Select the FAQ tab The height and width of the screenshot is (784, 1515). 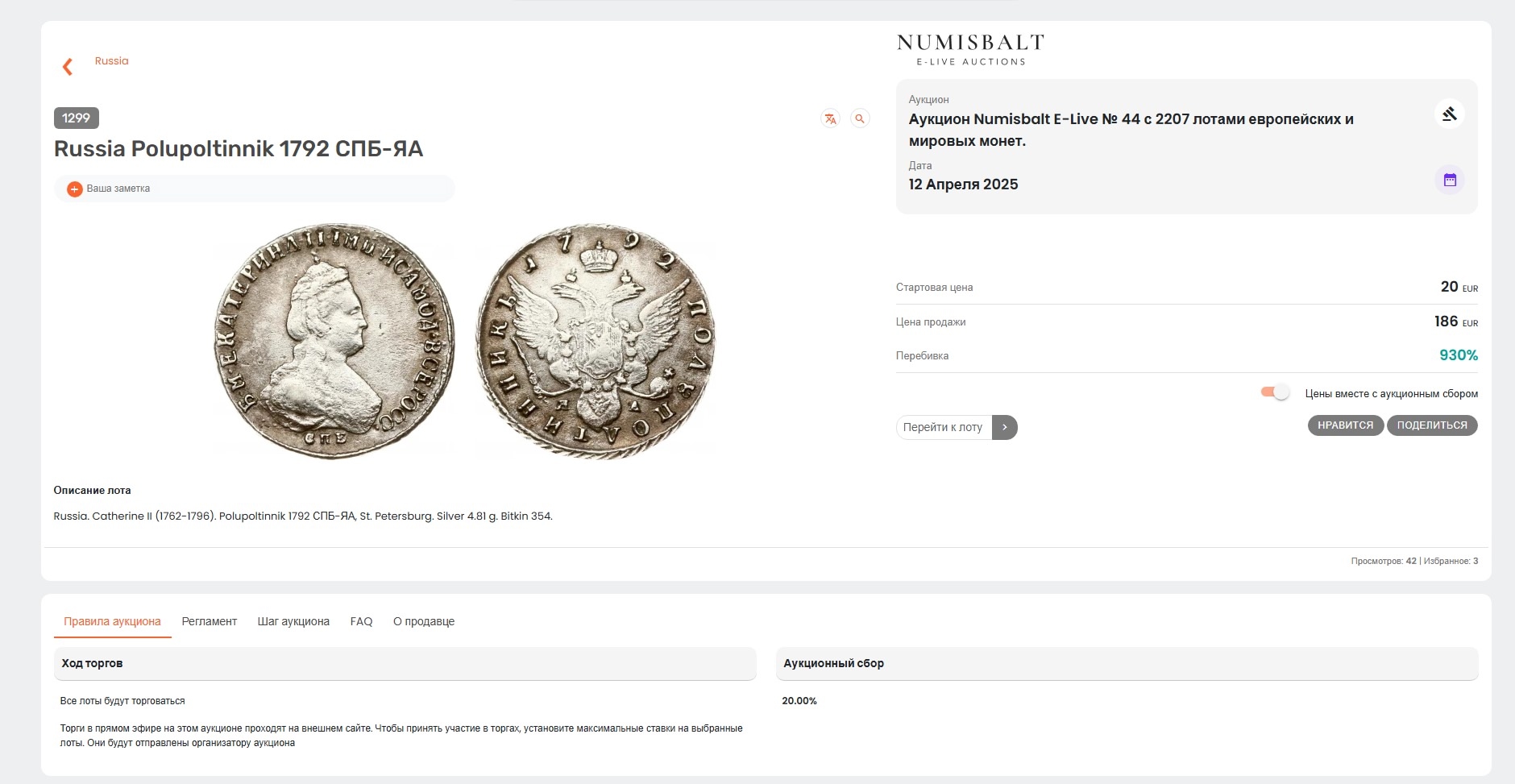(361, 621)
